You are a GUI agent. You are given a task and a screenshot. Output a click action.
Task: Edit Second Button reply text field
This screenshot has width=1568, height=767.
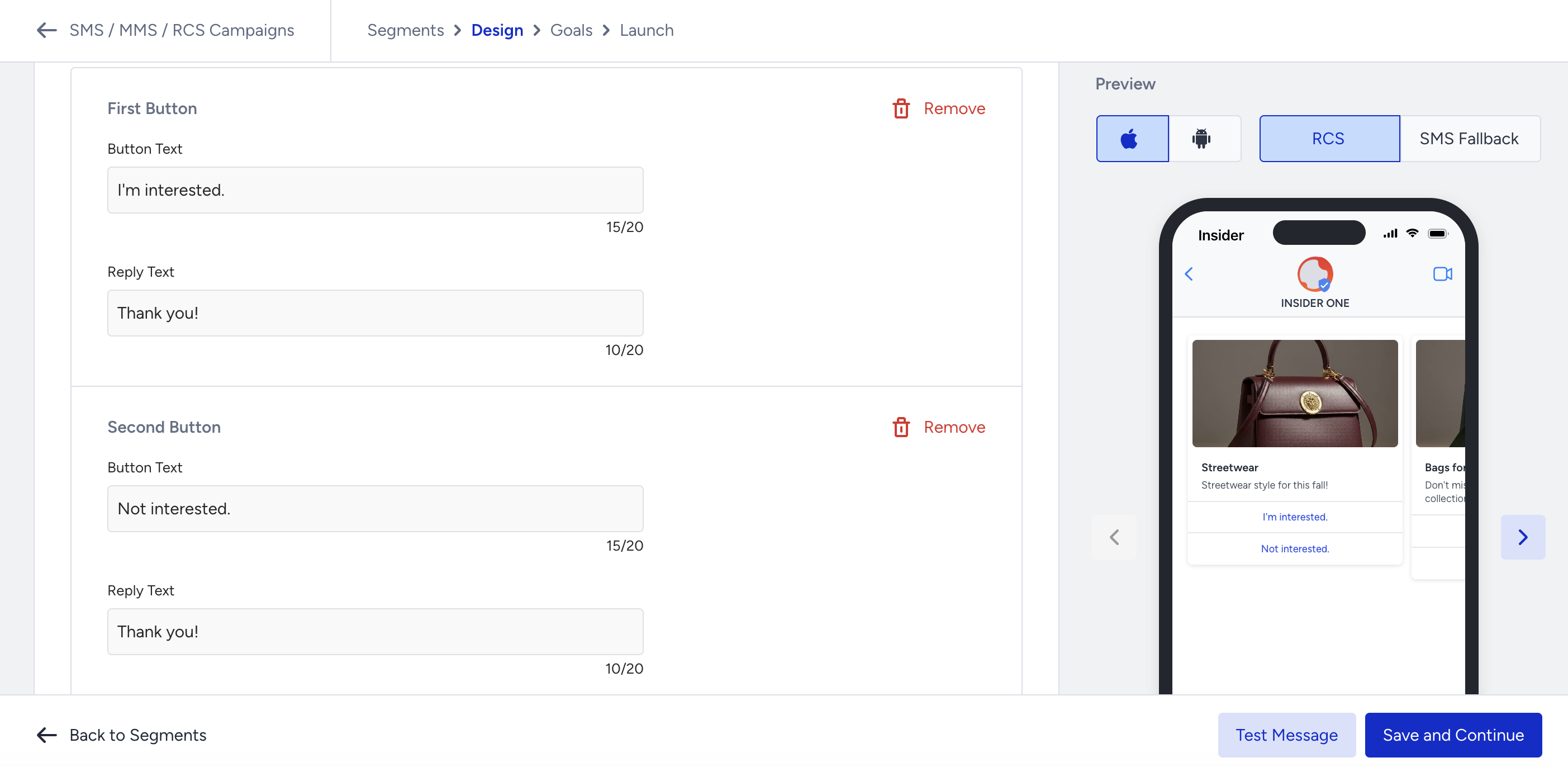375,631
